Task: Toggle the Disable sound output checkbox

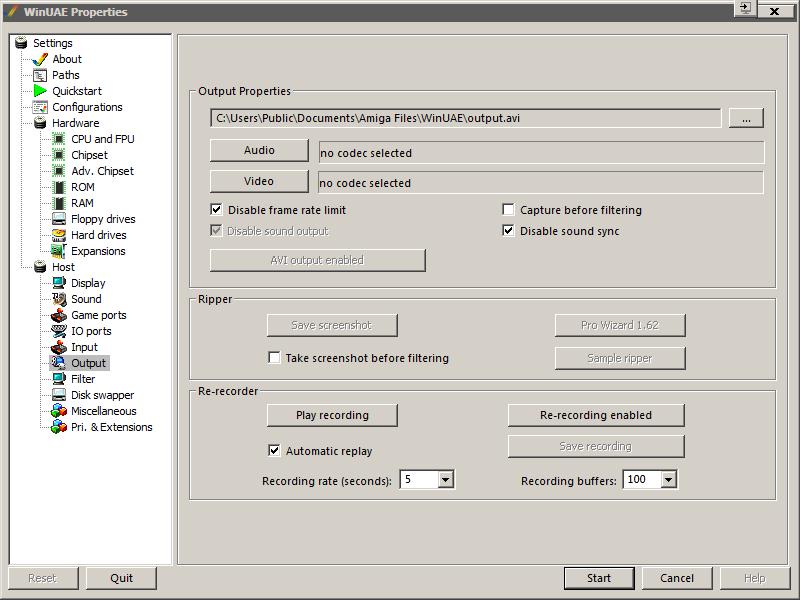Action: (x=216, y=231)
